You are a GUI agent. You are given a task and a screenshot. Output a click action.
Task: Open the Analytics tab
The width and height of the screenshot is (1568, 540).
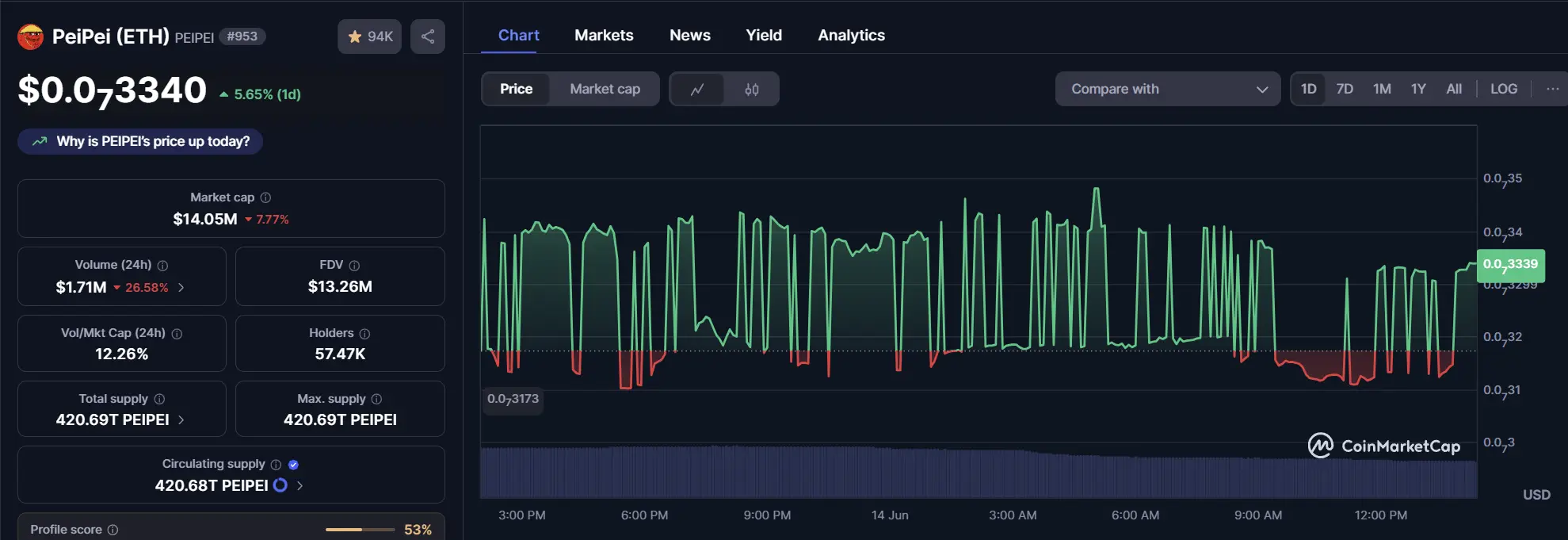point(851,35)
